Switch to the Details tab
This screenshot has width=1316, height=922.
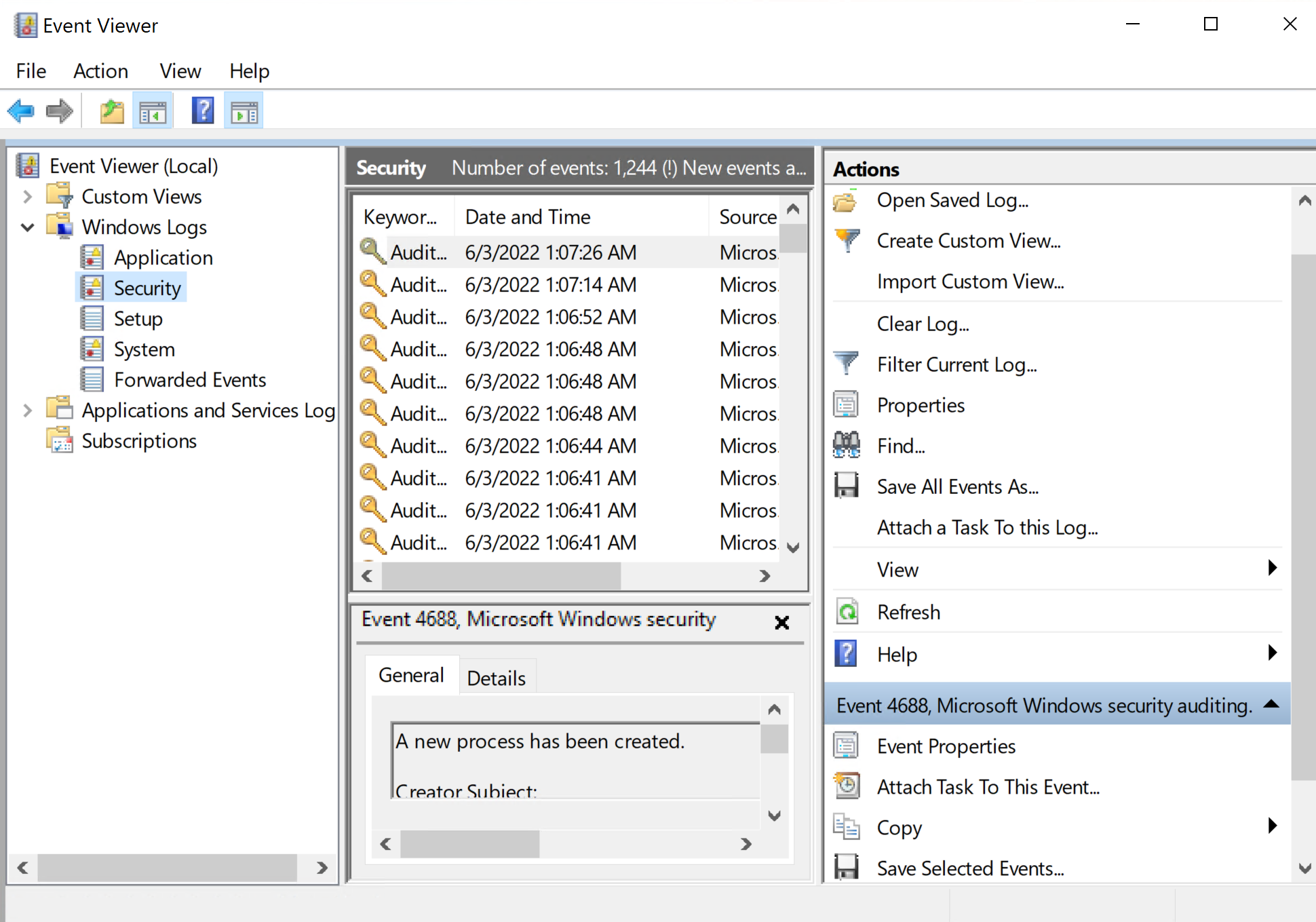click(x=496, y=678)
